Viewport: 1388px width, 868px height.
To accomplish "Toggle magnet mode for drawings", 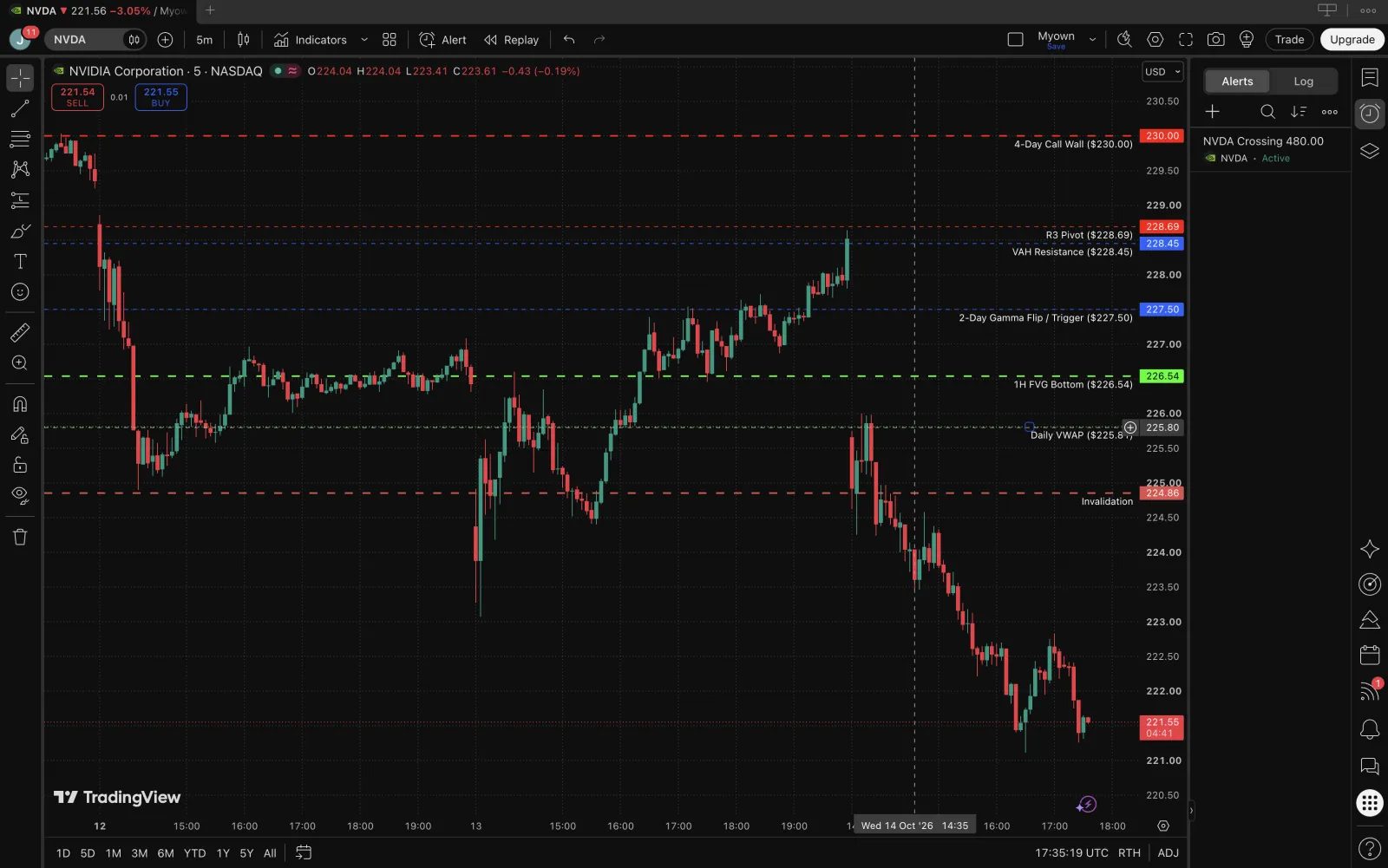I will coord(20,404).
